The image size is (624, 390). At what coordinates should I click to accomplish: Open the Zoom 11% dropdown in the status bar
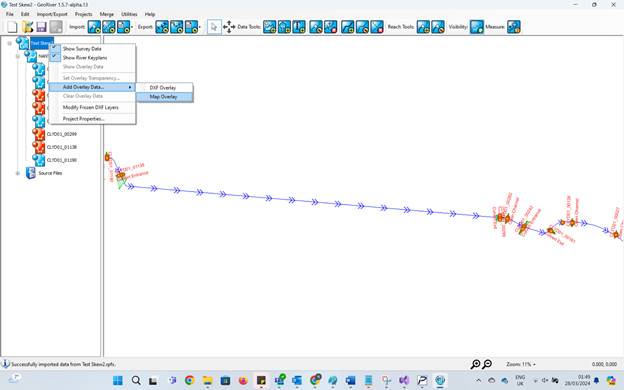point(521,364)
